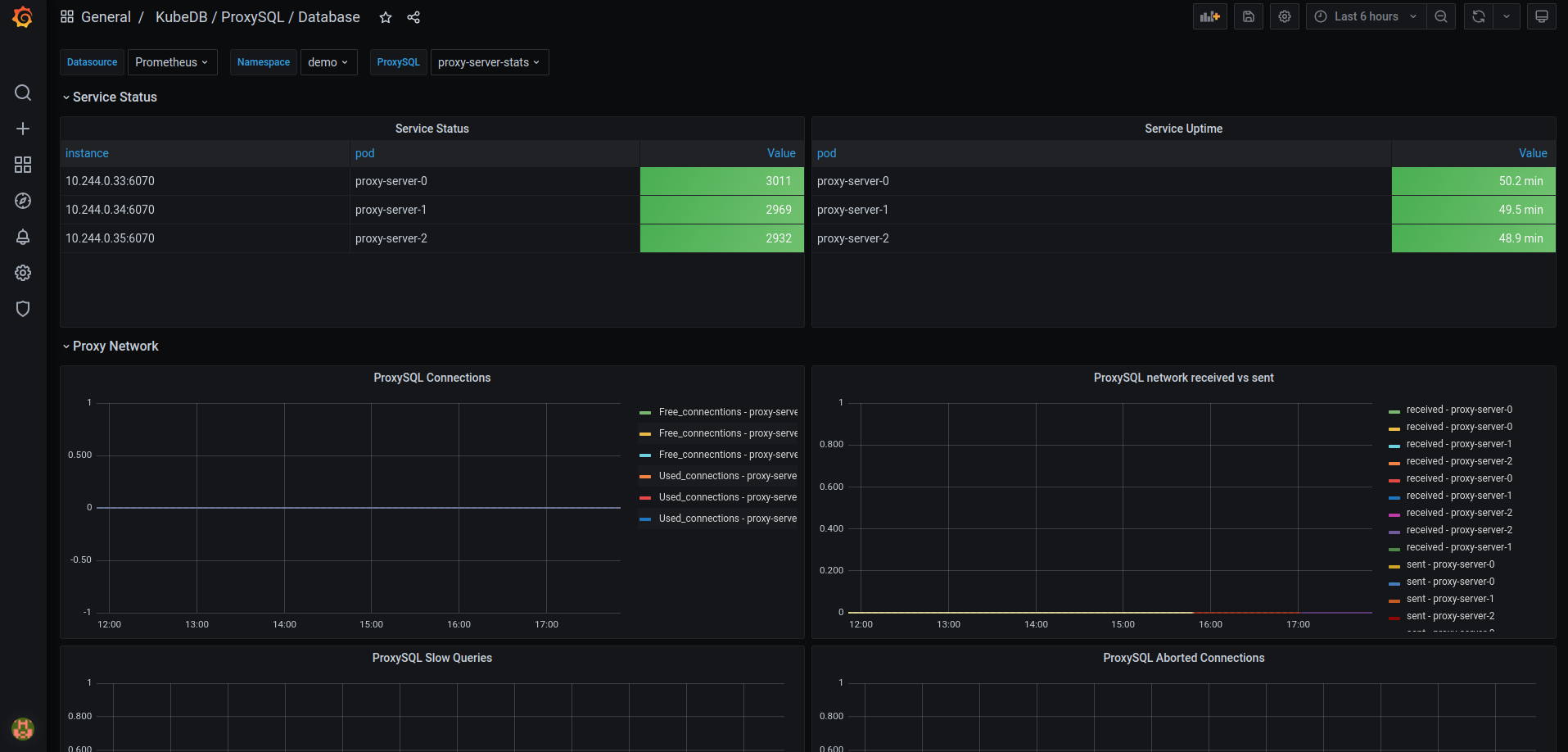
Task: Click the value 3011 cell
Action: coord(722,181)
